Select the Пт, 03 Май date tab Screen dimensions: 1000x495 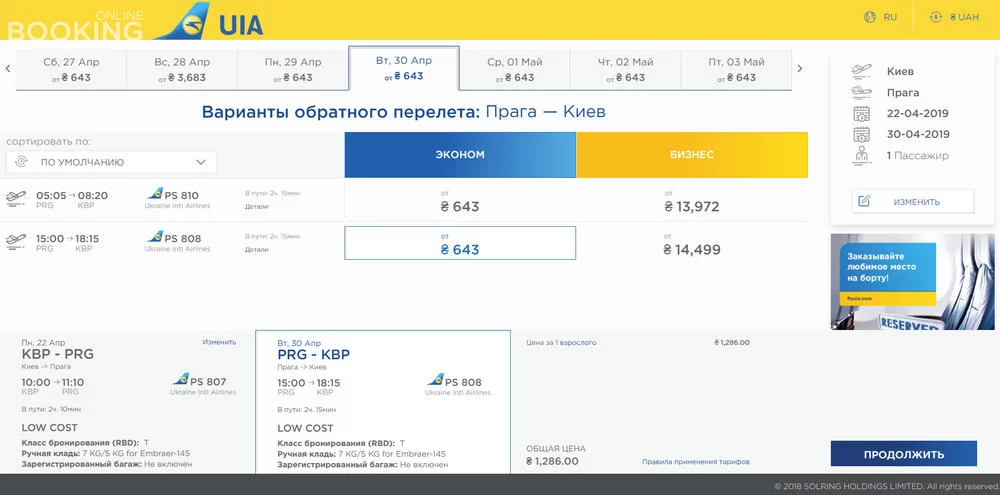[736, 69]
